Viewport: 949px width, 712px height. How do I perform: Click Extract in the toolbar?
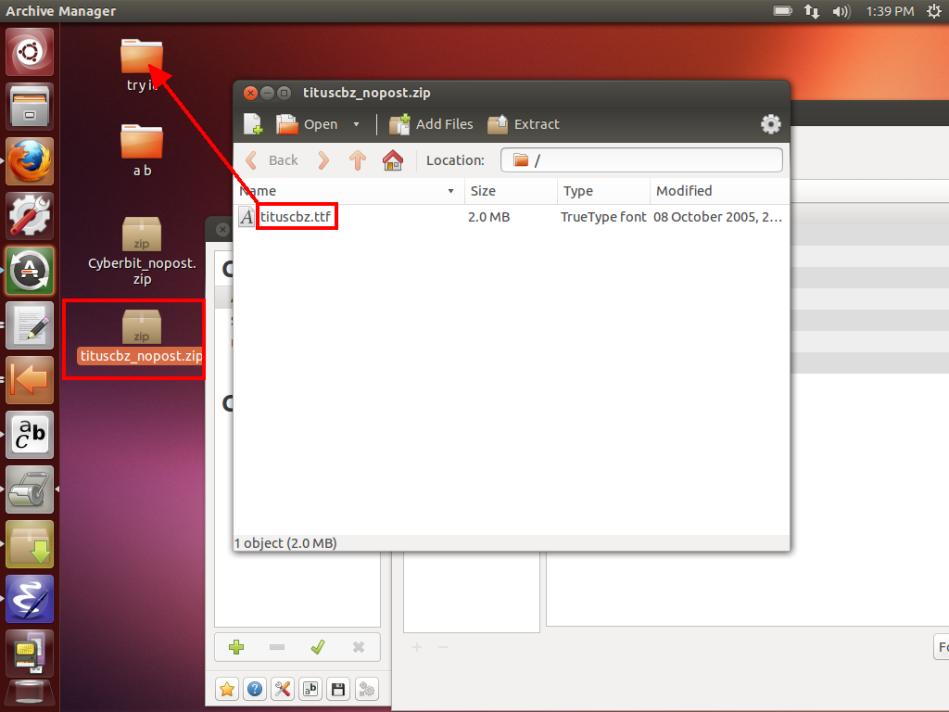coord(523,124)
